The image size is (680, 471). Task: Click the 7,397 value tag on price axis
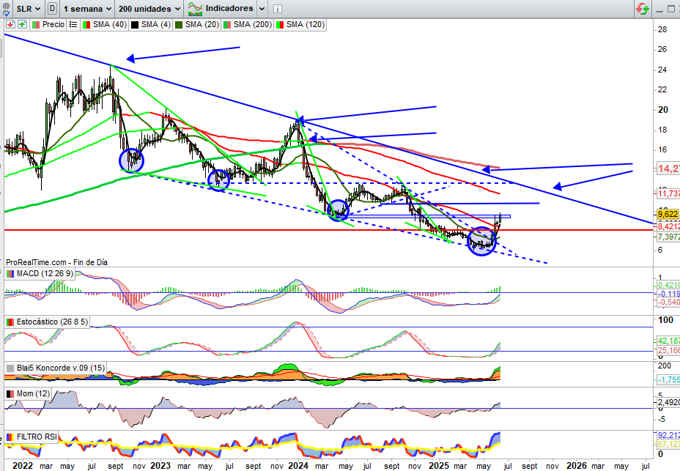tap(668, 237)
